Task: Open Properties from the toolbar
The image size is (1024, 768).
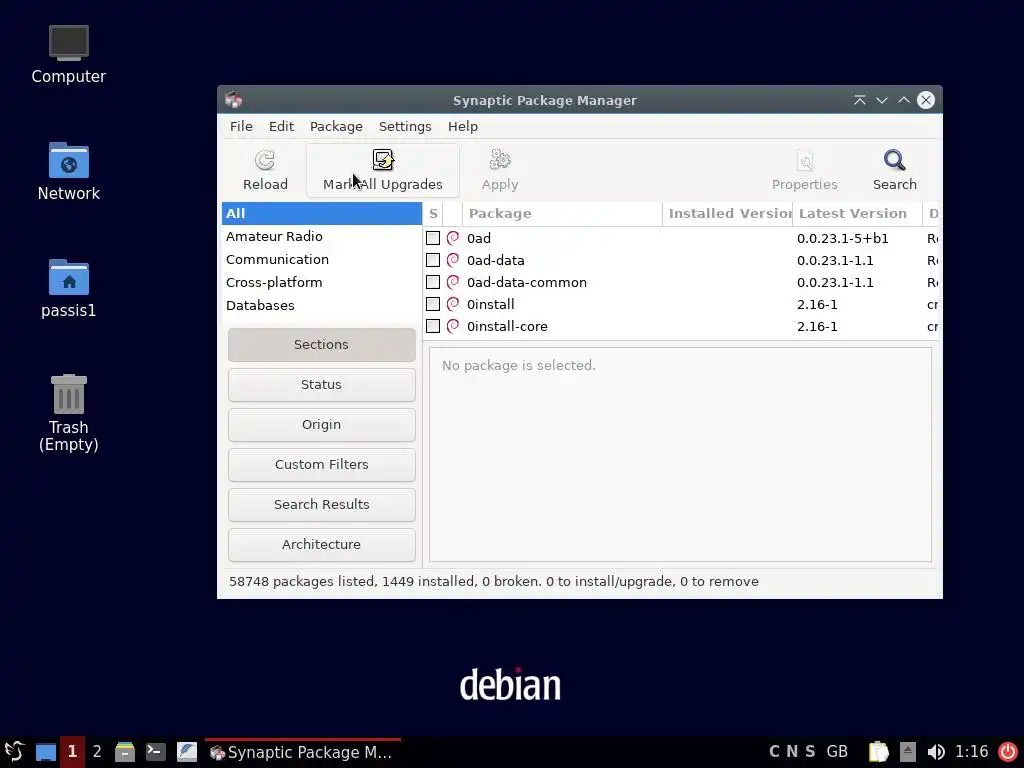Action: [804, 170]
